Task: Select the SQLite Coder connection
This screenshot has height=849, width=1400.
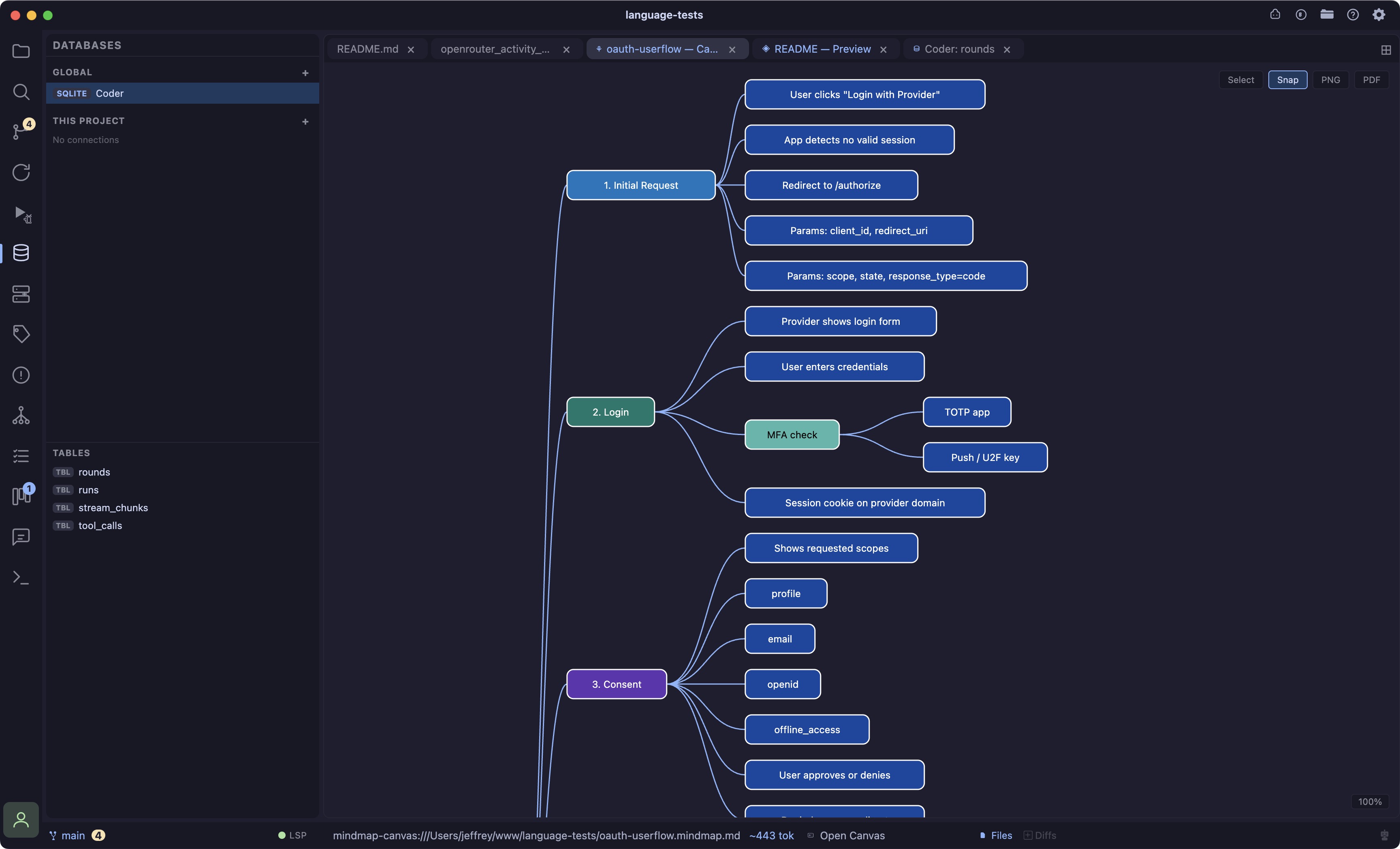Action: point(182,93)
